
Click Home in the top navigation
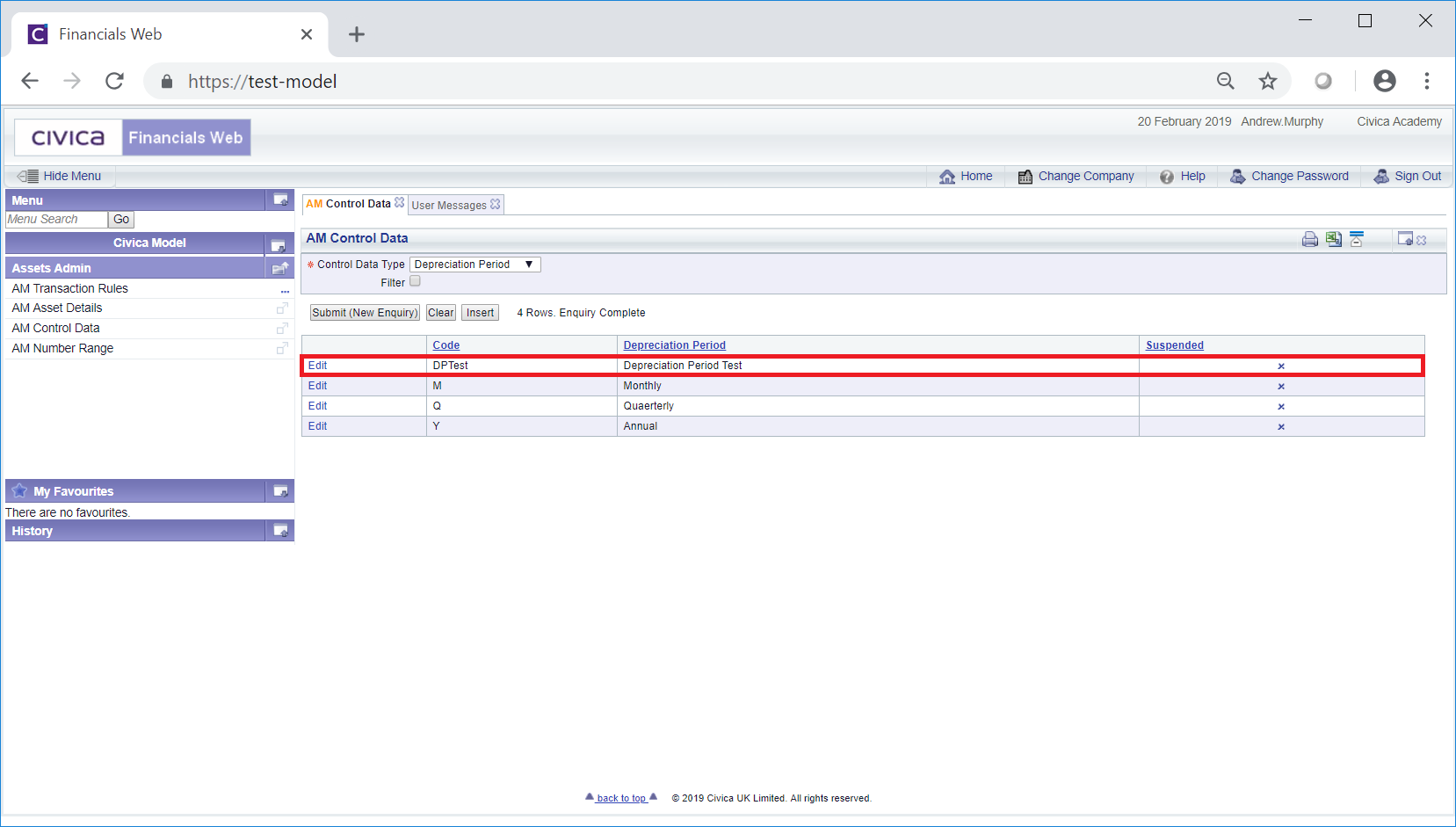(966, 176)
